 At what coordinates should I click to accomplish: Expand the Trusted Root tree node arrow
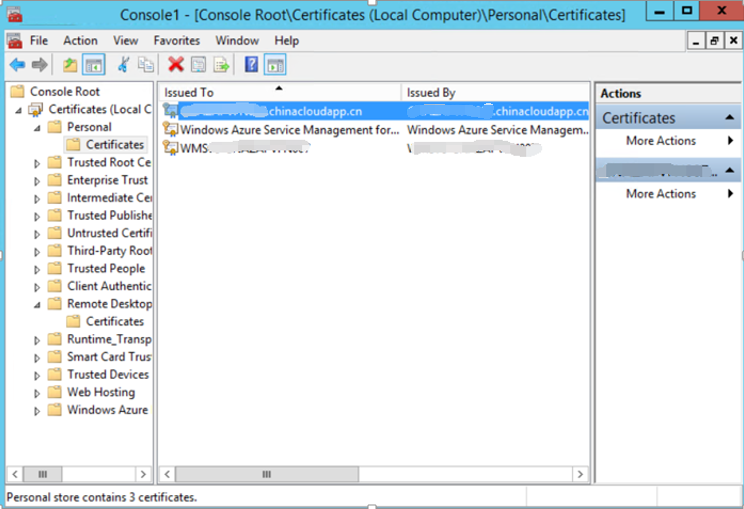click(38, 163)
